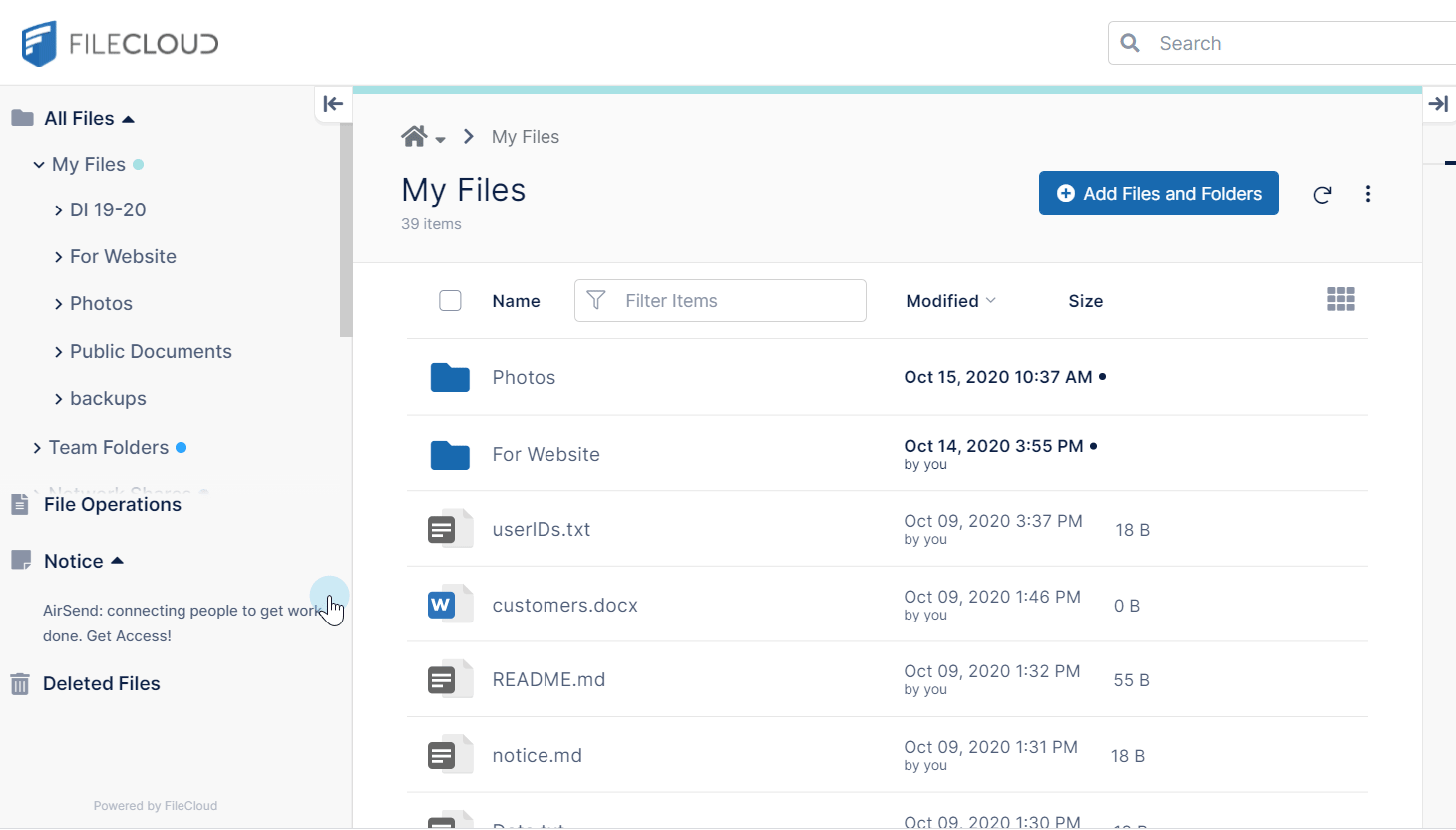Select Public Documents in the folder tree
The height and width of the screenshot is (830, 1456).
click(x=151, y=352)
